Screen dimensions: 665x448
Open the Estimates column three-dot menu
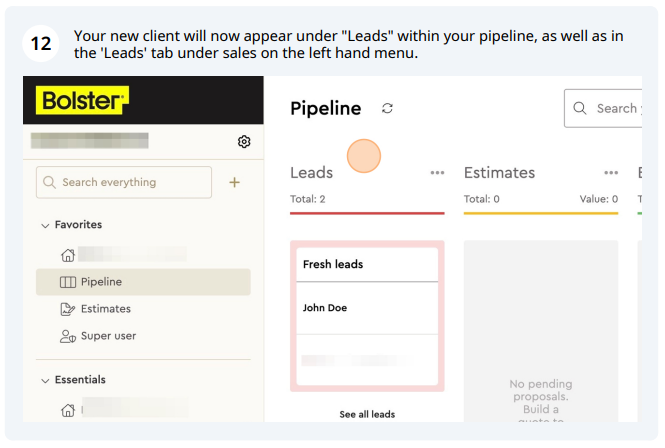pos(611,173)
